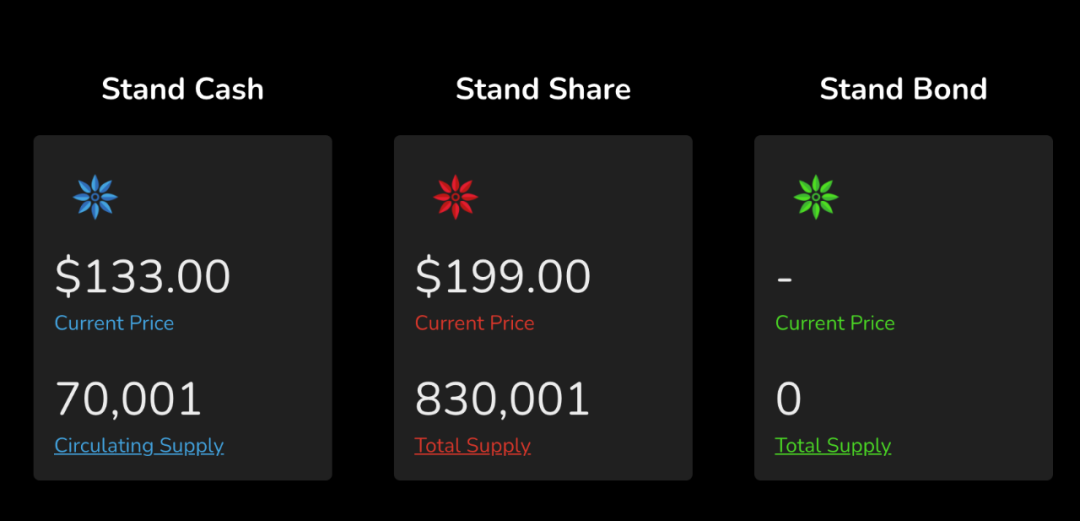This screenshot has width=1080, height=521.
Task: Click the 70,001 supply number
Action: point(128,399)
